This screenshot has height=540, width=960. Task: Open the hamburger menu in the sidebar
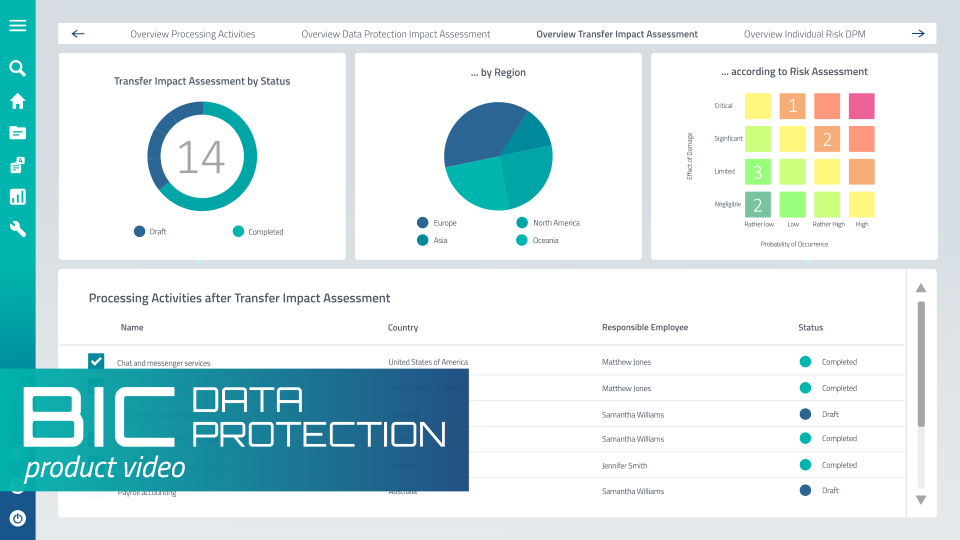point(17,26)
